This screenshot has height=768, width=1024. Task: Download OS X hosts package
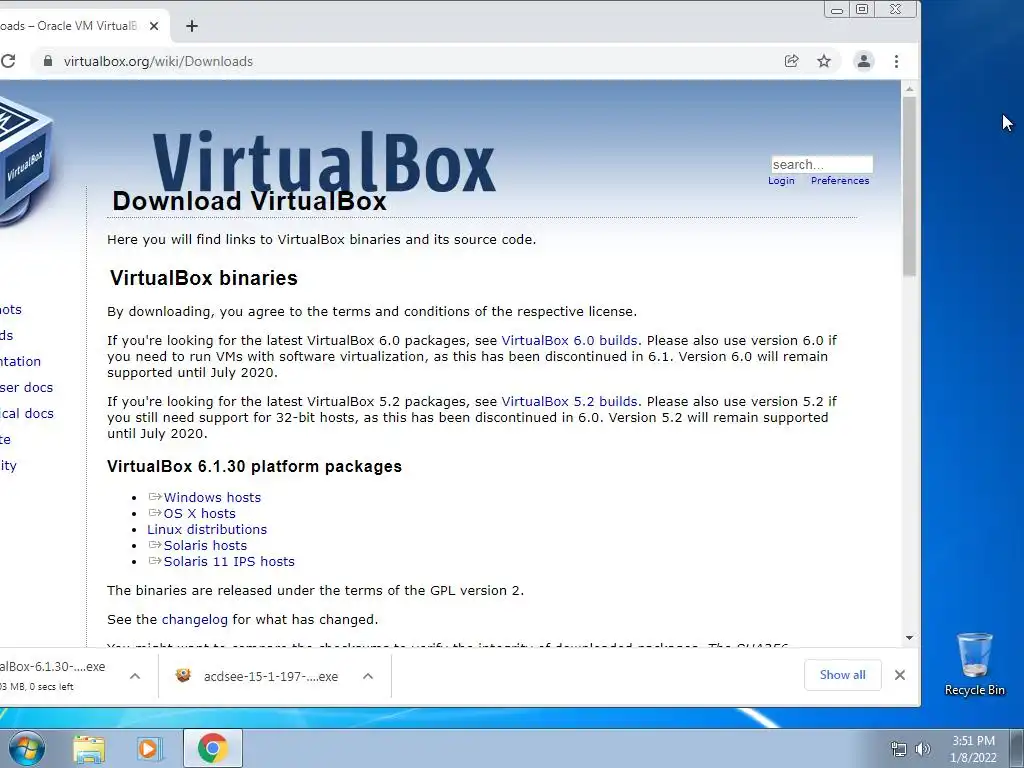point(199,513)
